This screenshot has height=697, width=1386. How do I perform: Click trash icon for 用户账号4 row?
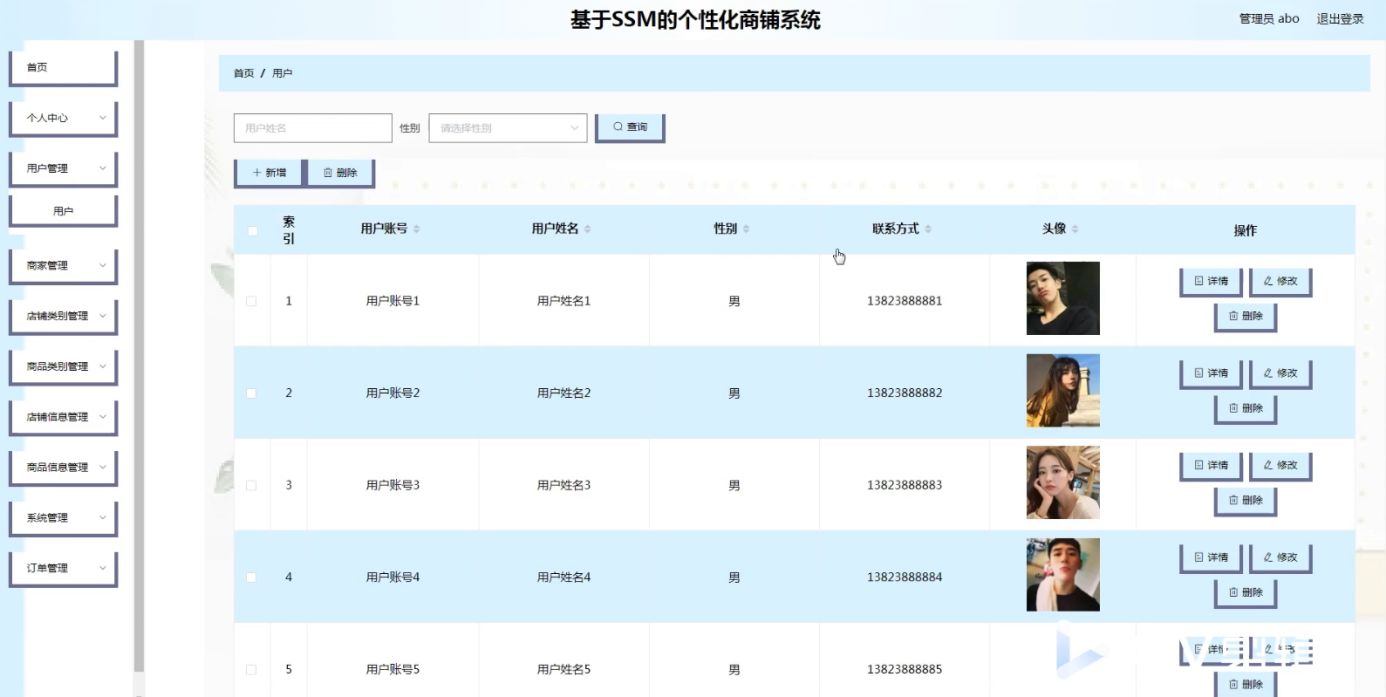pos(1233,592)
